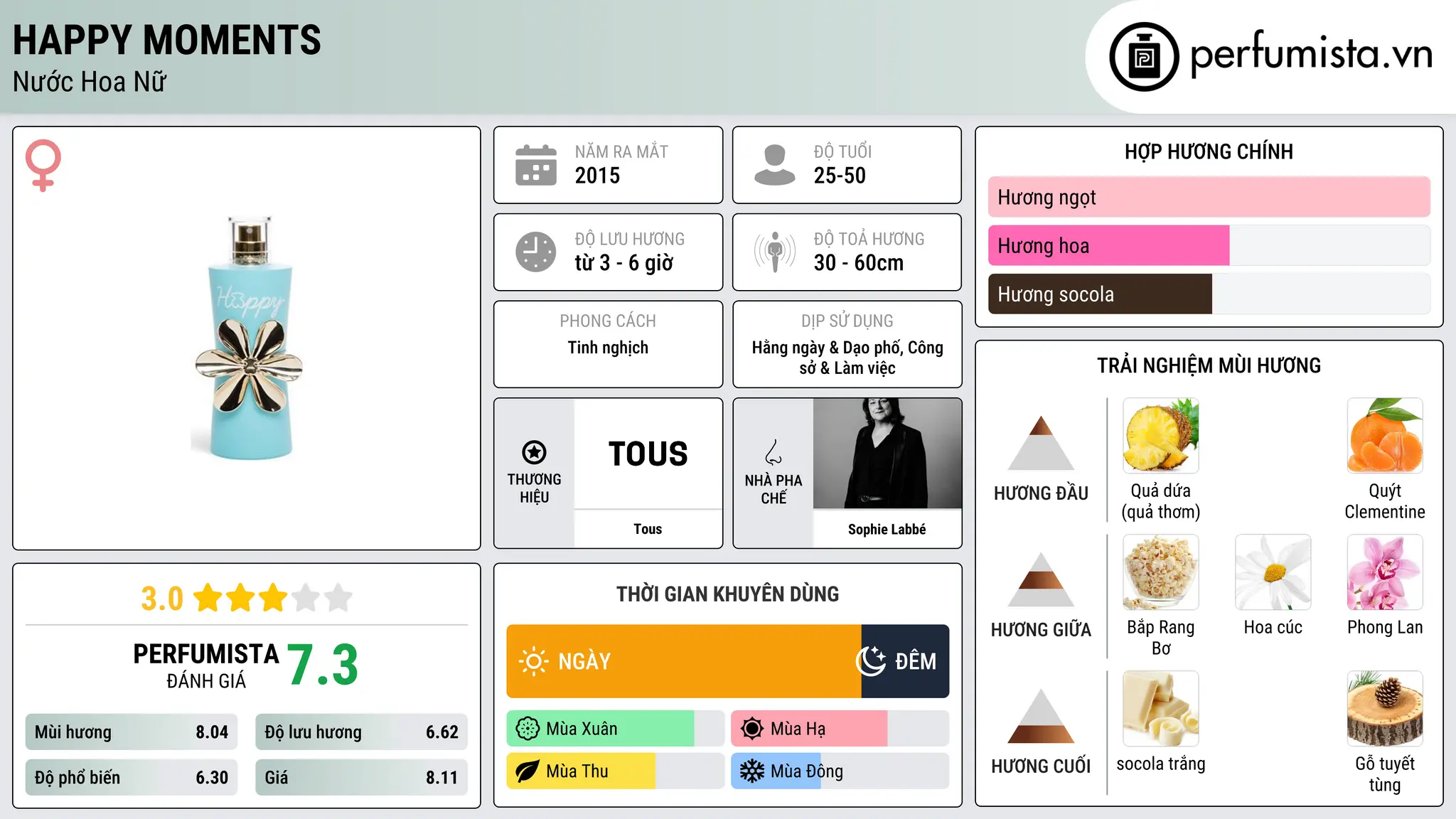The height and width of the screenshot is (819, 1456).
Task: Click the Giá 8.11 score row
Action: tap(361, 778)
